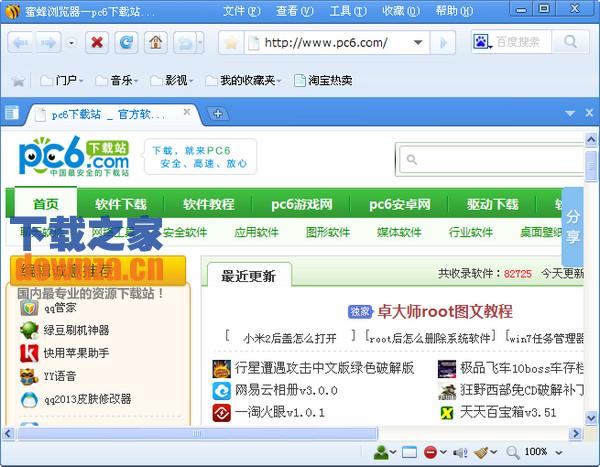Refresh the page with the reload icon
The image size is (600, 467).
(126, 42)
